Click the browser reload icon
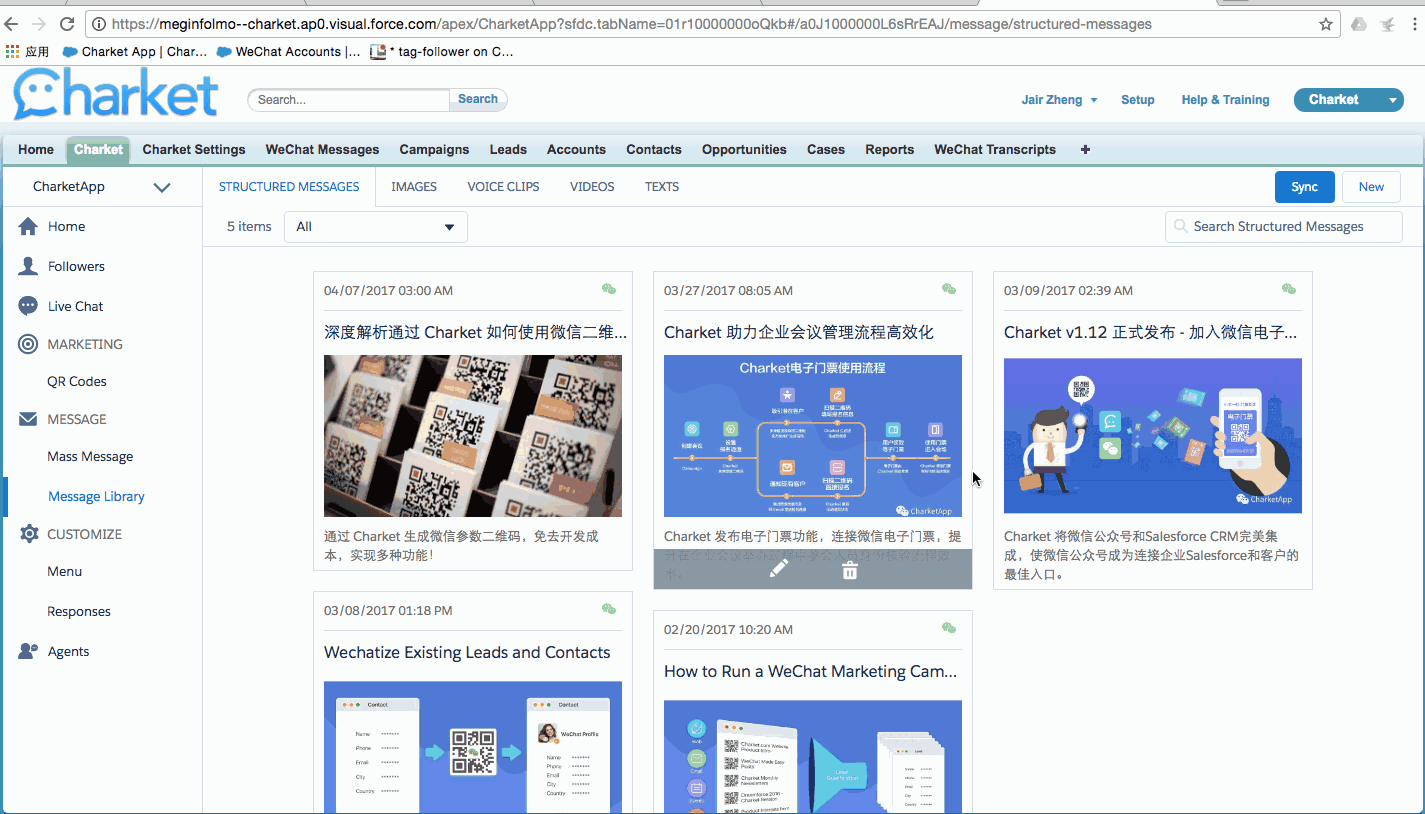This screenshot has height=814, width=1425. click(x=67, y=24)
